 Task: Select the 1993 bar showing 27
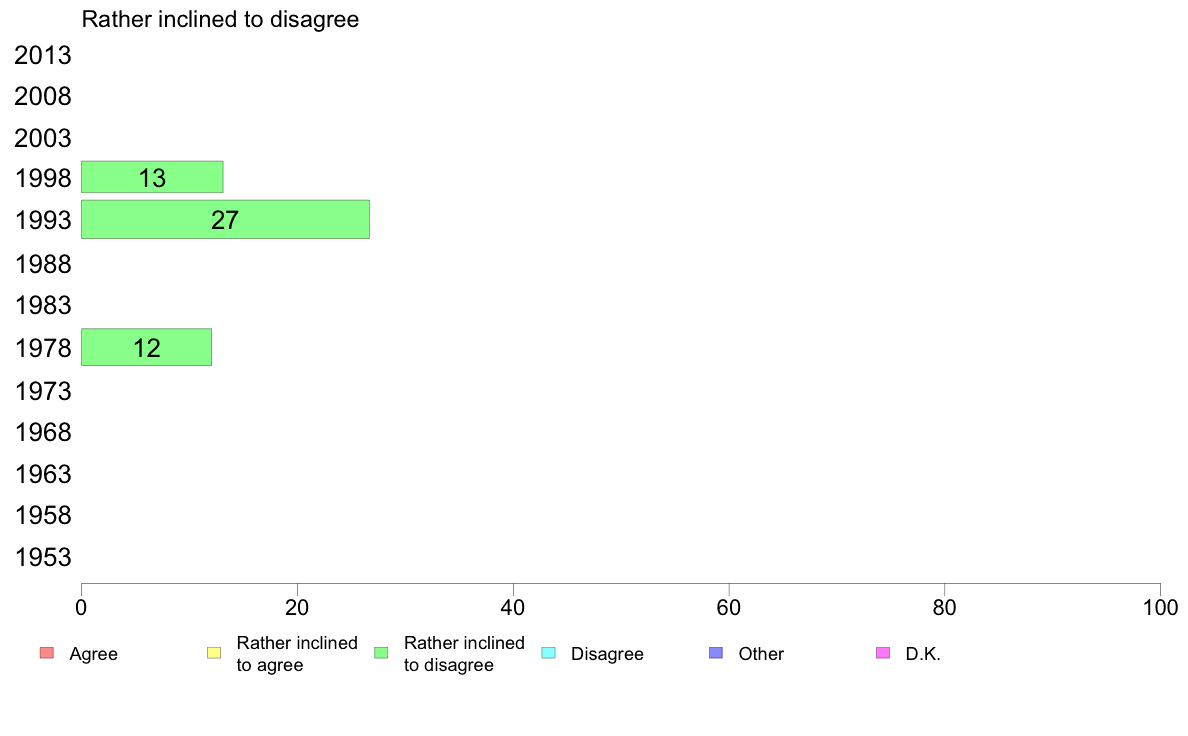(225, 220)
